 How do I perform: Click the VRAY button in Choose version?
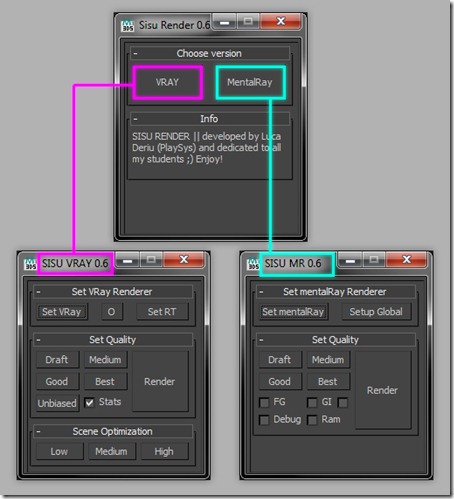pos(168,82)
